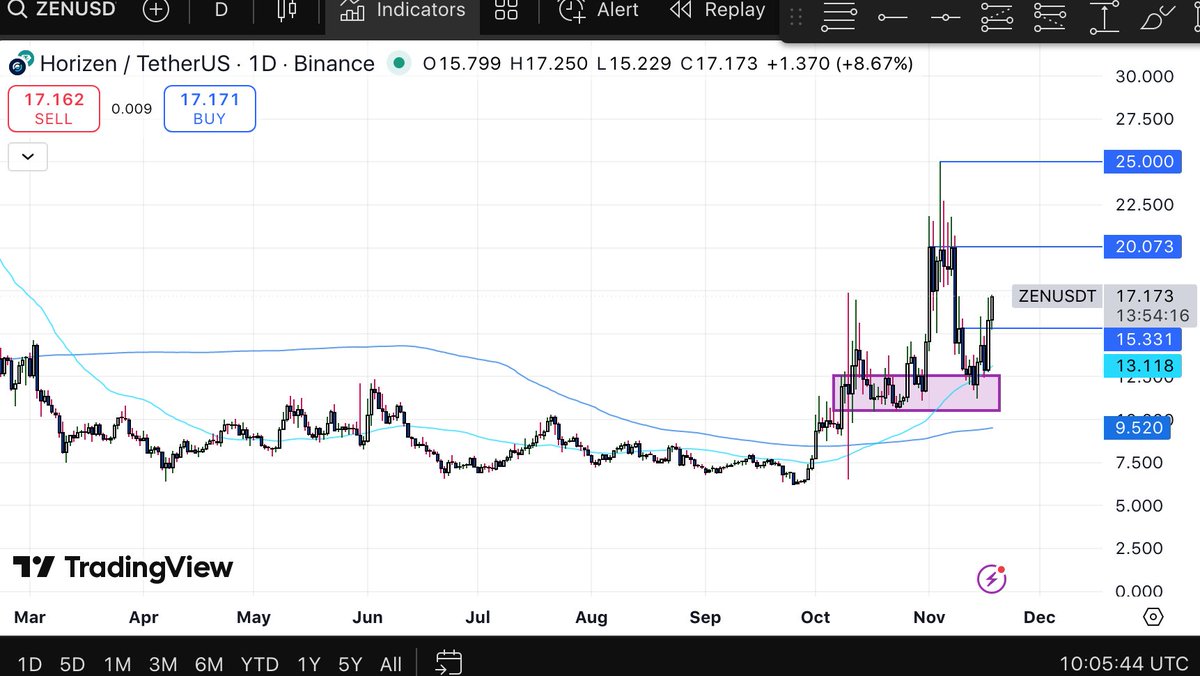Screen dimensions: 1200x676
Task: Select the purple rectangle drawing on chart
Action: click(916, 392)
